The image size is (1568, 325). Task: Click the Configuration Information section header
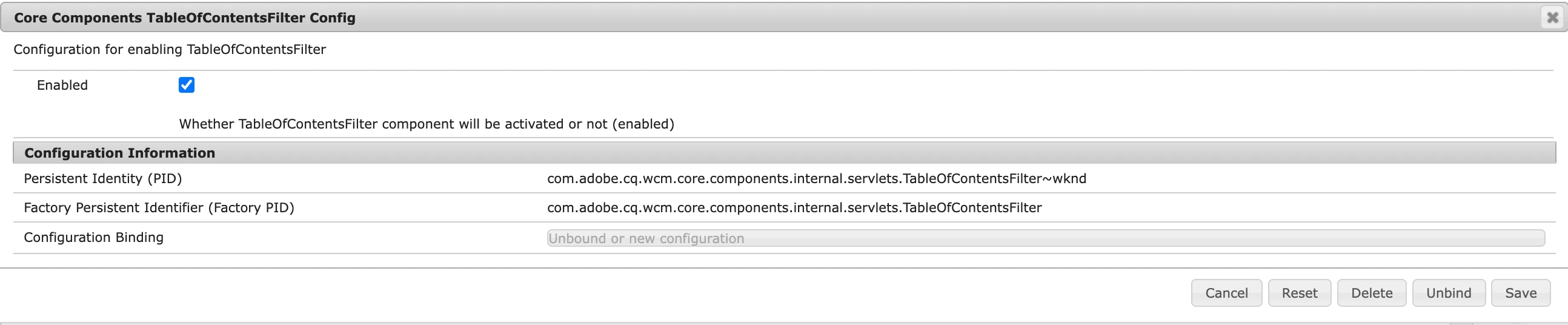click(x=119, y=153)
